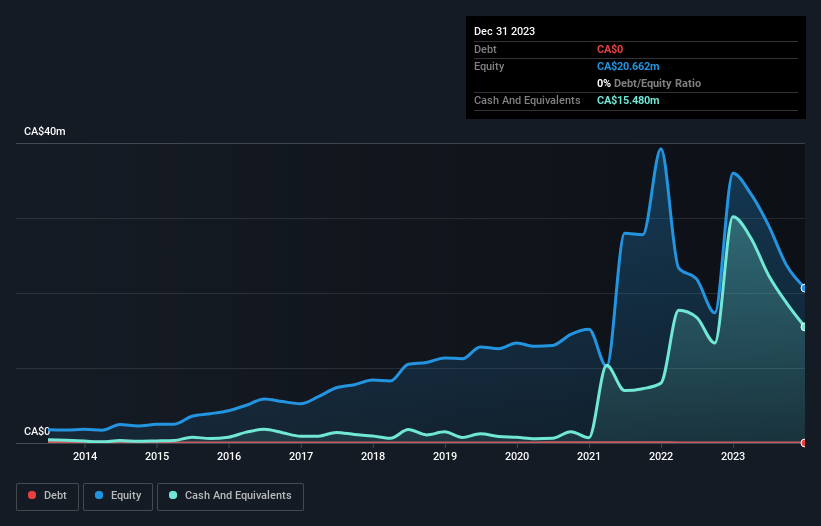Select the 2017 x-axis label
821x526 pixels.
pos(301,456)
